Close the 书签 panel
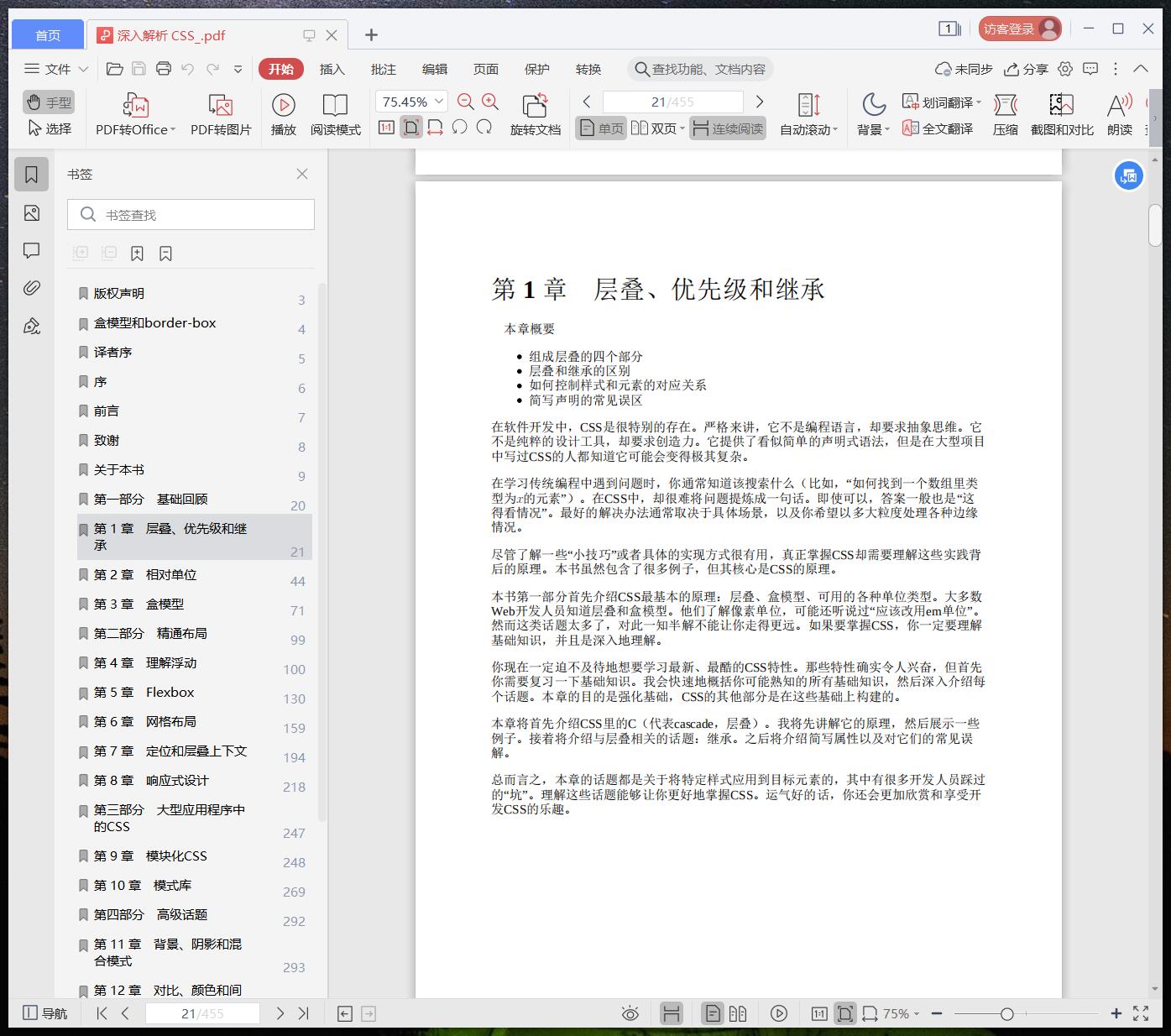The image size is (1171, 1036). coord(302,174)
